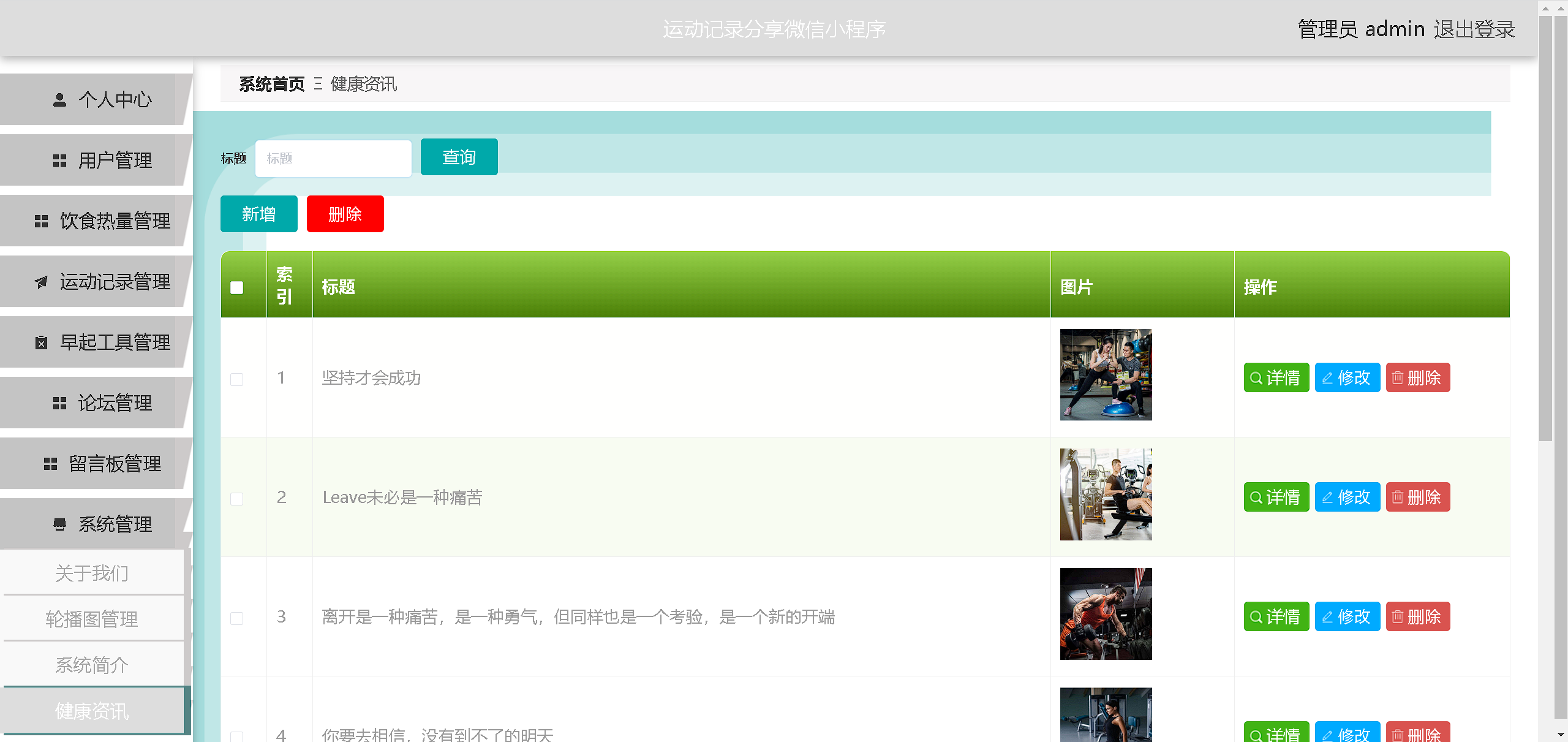Click the 退出登录 logout link
The image size is (1568, 742).
pos(1474,29)
